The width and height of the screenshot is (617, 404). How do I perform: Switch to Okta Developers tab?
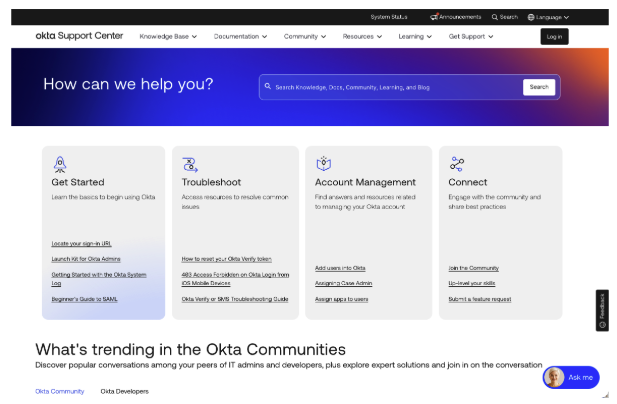124,391
